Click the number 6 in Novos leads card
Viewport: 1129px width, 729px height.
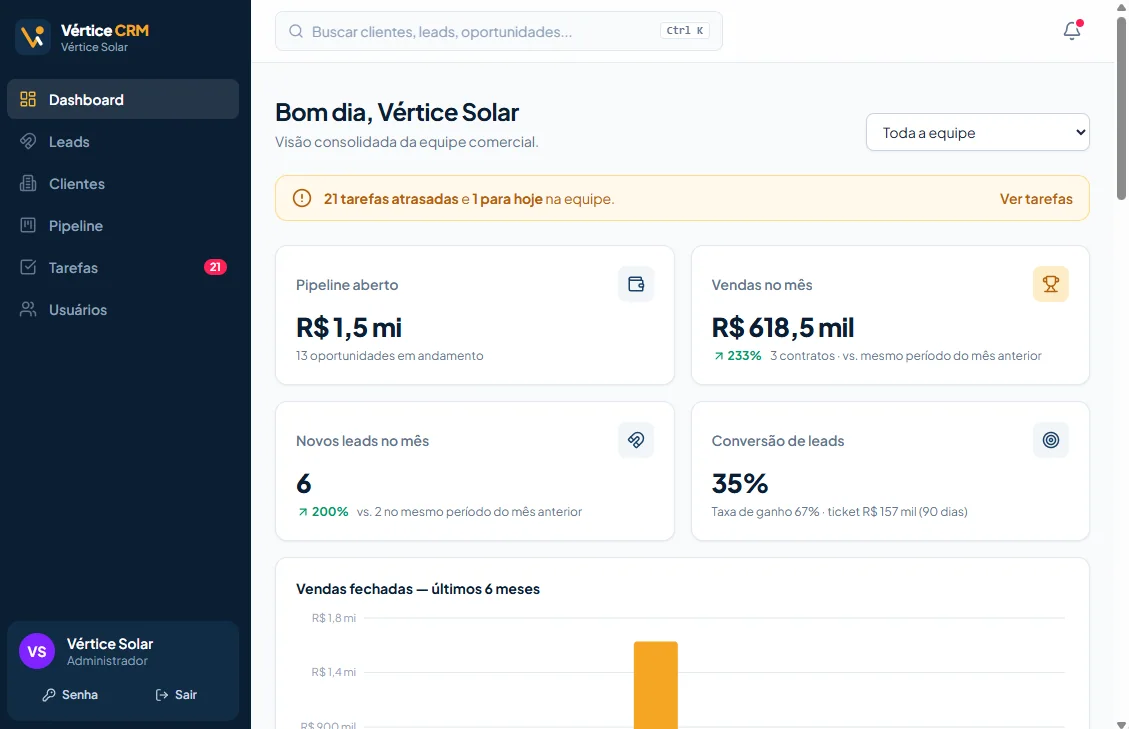(304, 483)
